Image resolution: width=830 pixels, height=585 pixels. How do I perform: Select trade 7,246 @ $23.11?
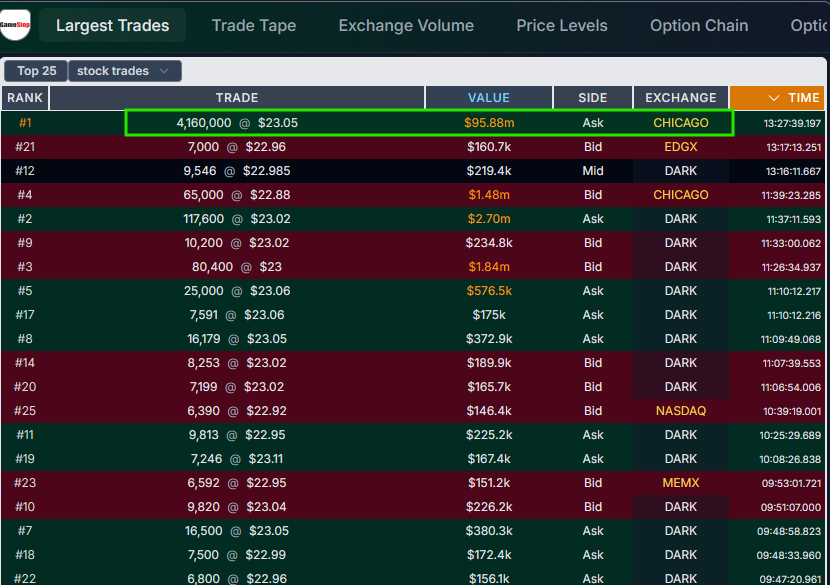(237, 459)
